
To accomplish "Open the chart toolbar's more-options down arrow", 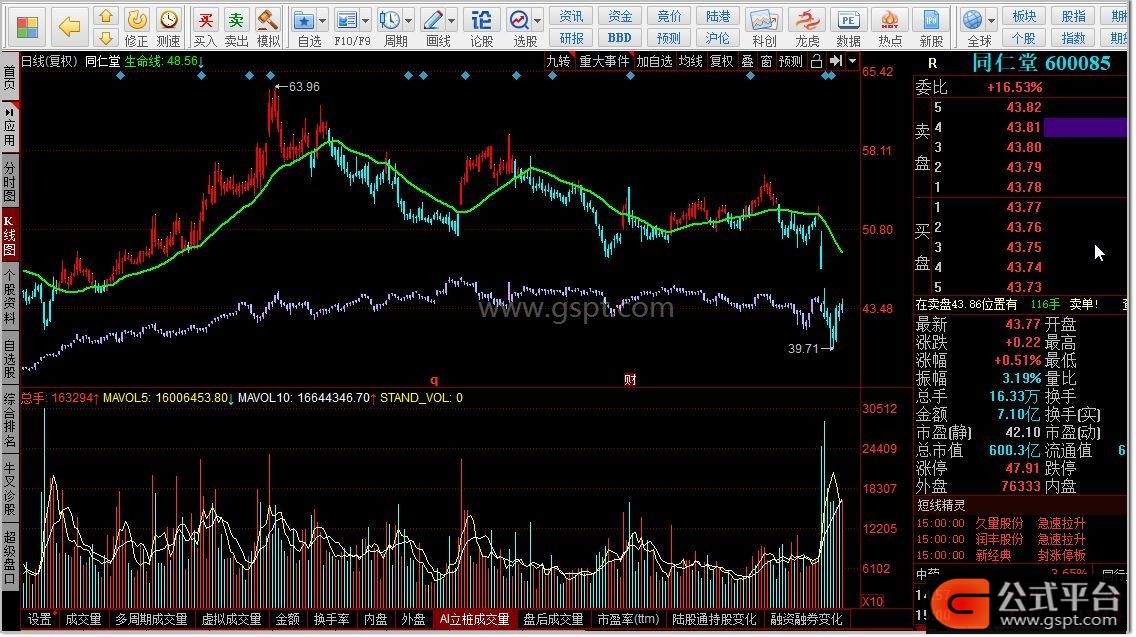I will pos(853,62).
